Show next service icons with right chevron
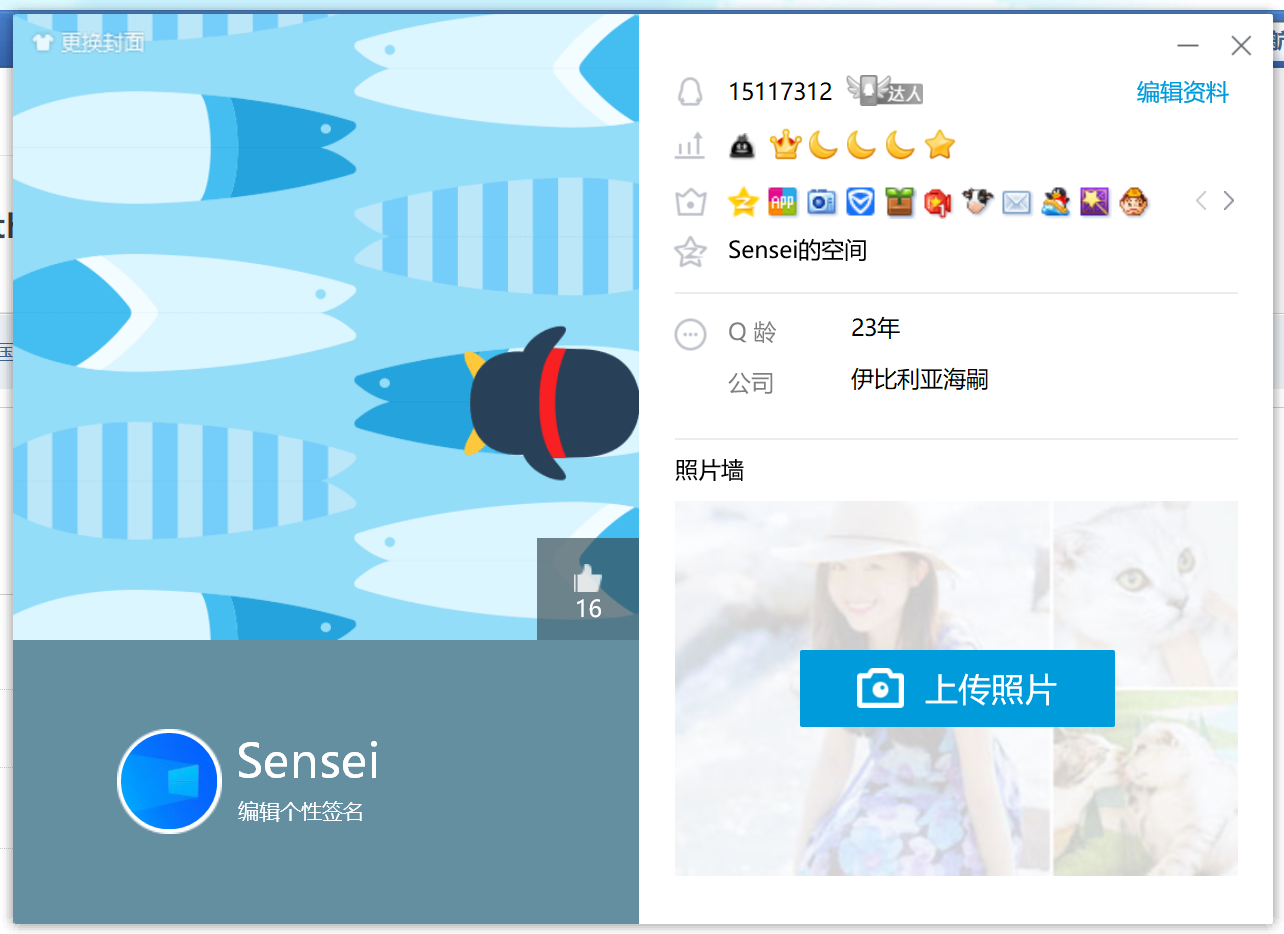 click(x=1229, y=201)
